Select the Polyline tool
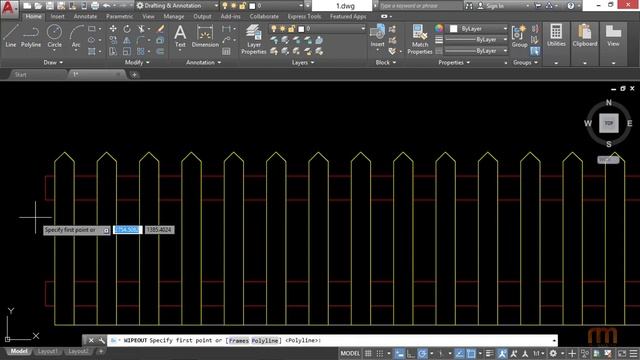The image size is (640, 360). 31,36
